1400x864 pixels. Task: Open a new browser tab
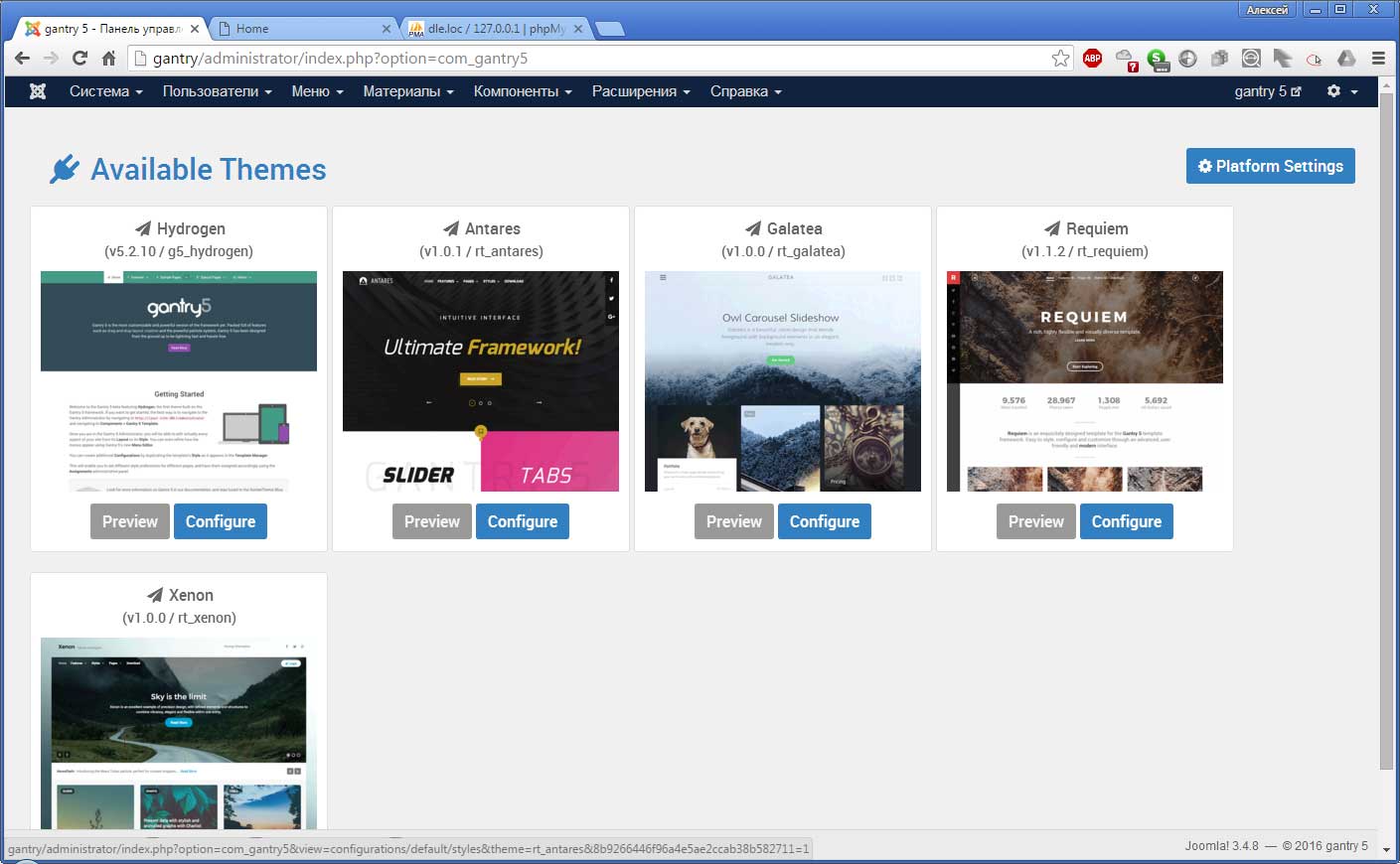coord(609,29)
